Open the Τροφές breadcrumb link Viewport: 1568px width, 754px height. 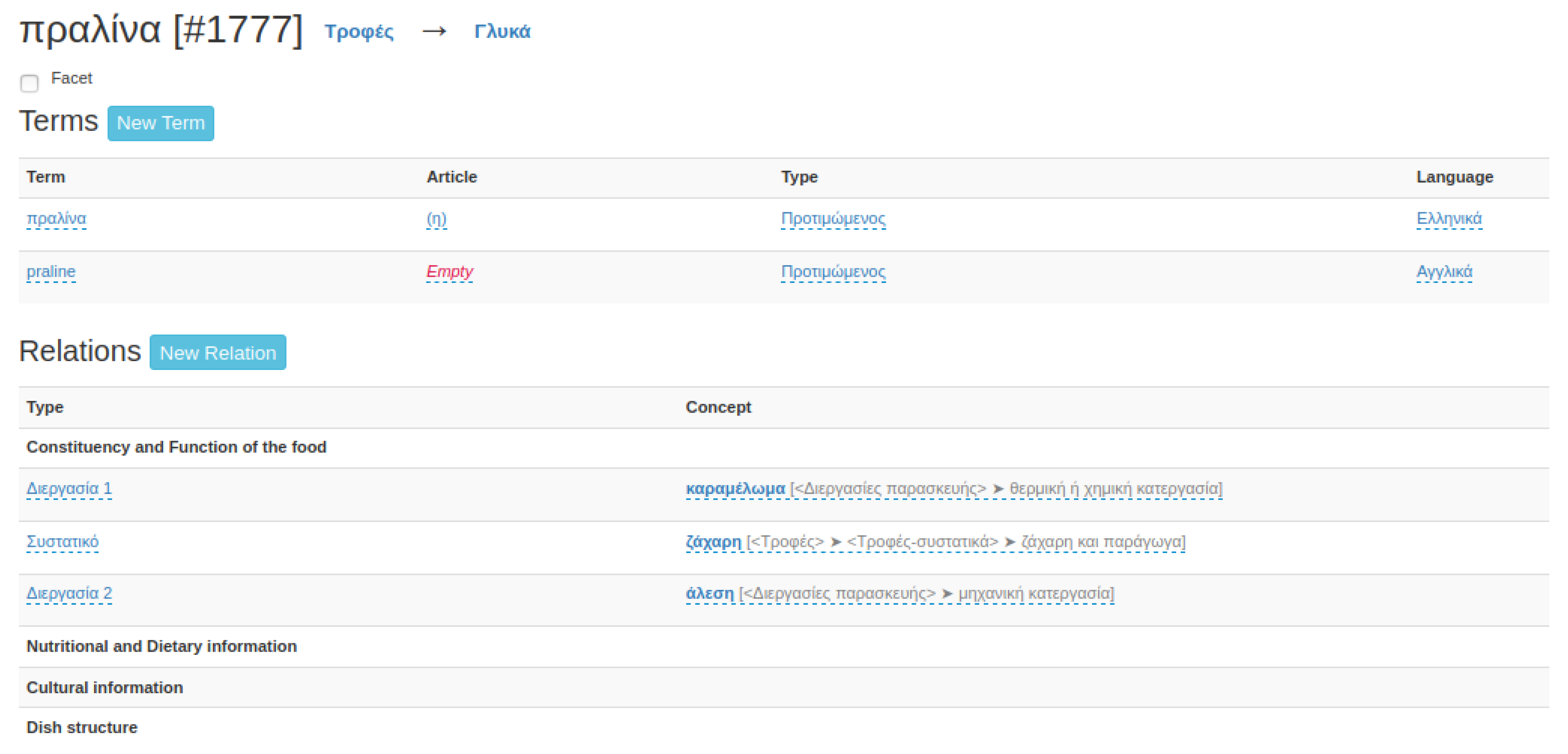[x=359, y=32]
